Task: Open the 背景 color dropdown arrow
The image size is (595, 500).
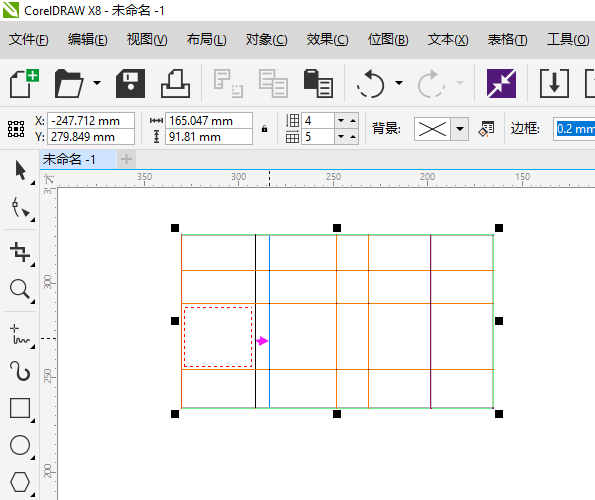Action: [460, 129]
